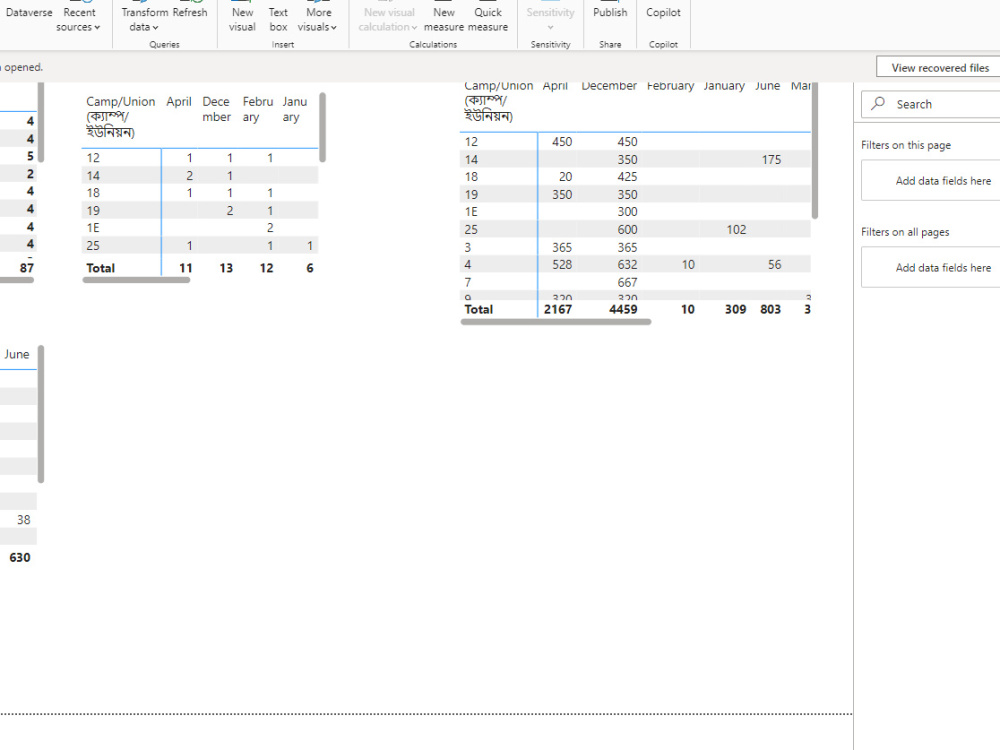Click value 175 in June column
Viewport: 1000px width, 750px height.
coord(771,159)
